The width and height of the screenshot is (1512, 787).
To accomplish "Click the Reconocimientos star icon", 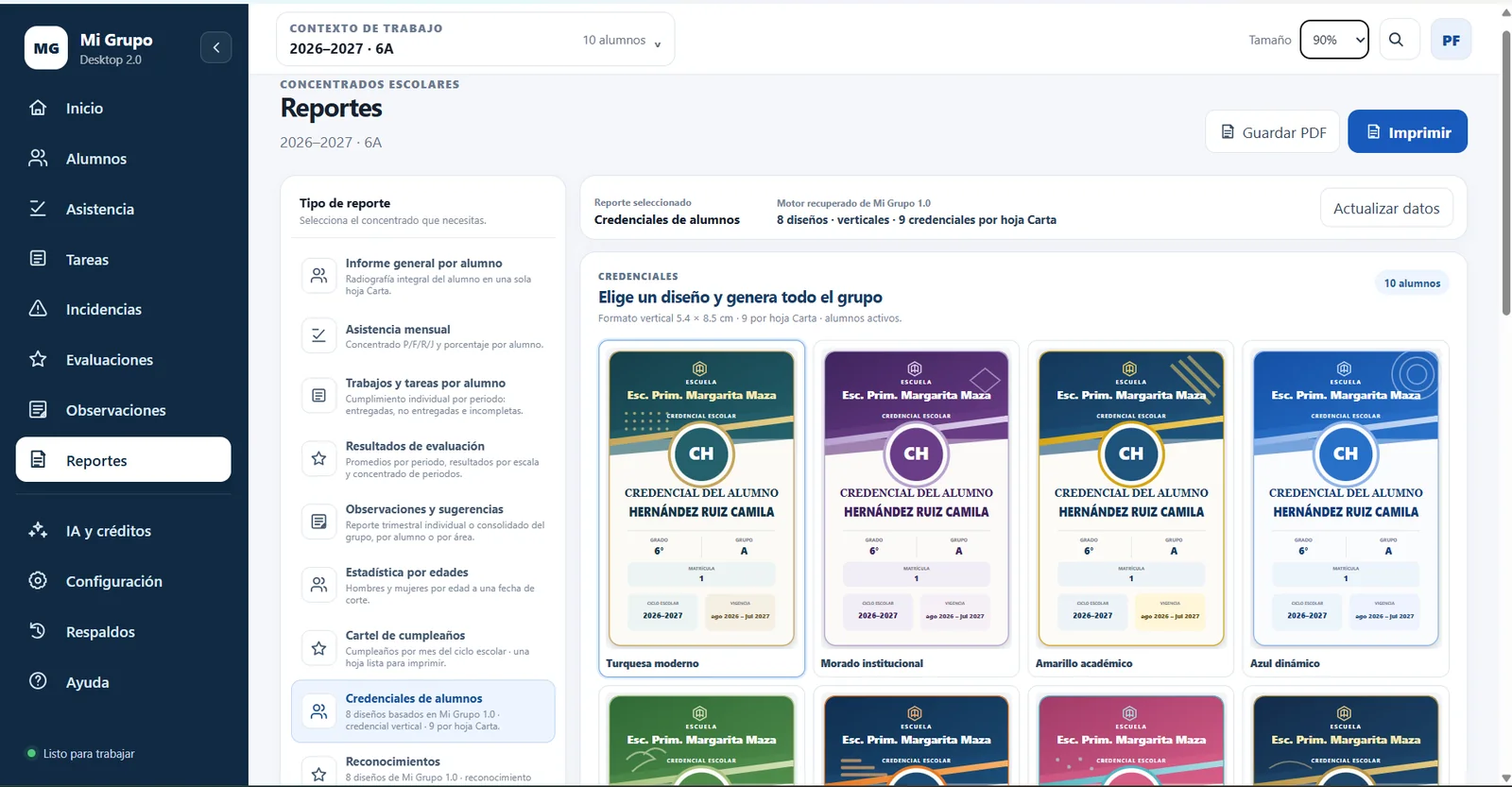I will [x=318, y=773].
